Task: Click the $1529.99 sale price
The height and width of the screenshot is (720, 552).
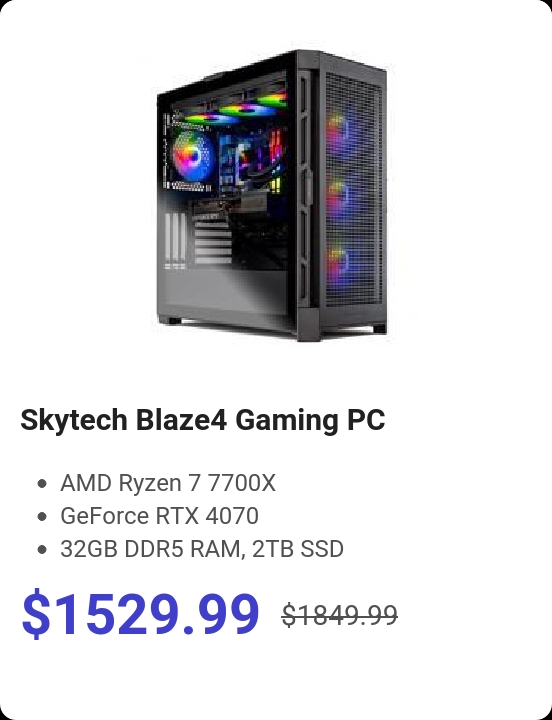Action: [x=141, y=614]
